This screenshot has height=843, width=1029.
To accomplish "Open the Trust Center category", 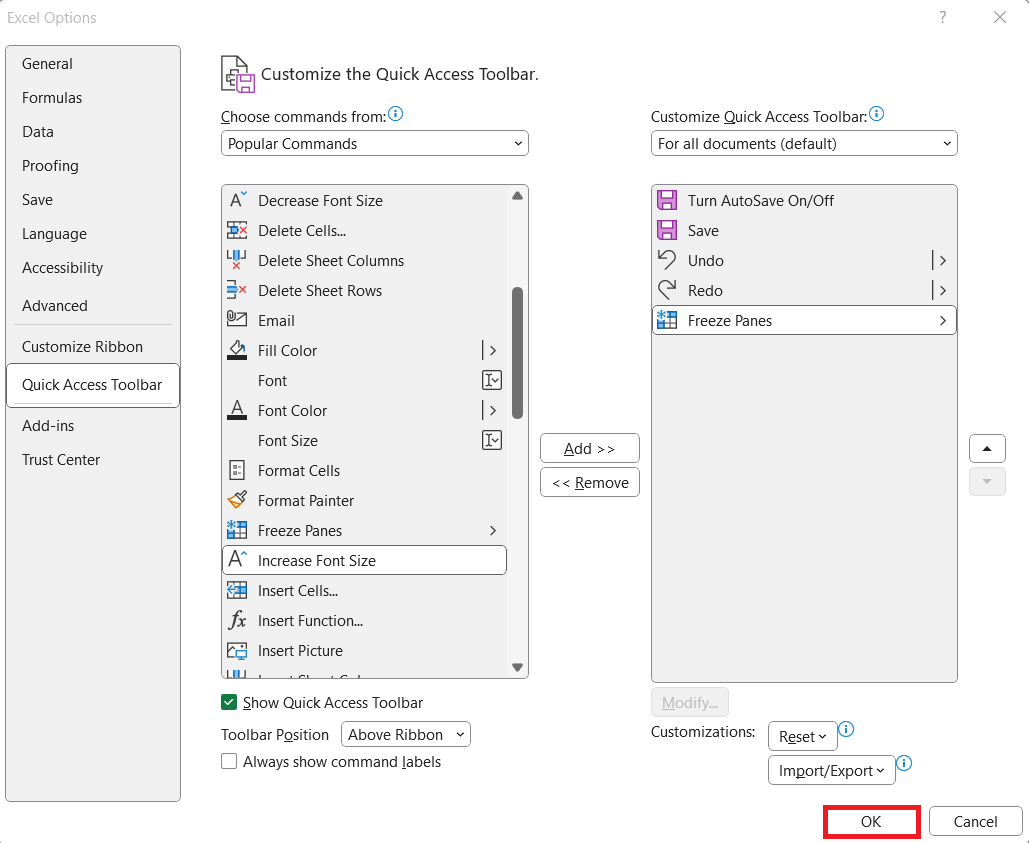I will click(93, 460).
